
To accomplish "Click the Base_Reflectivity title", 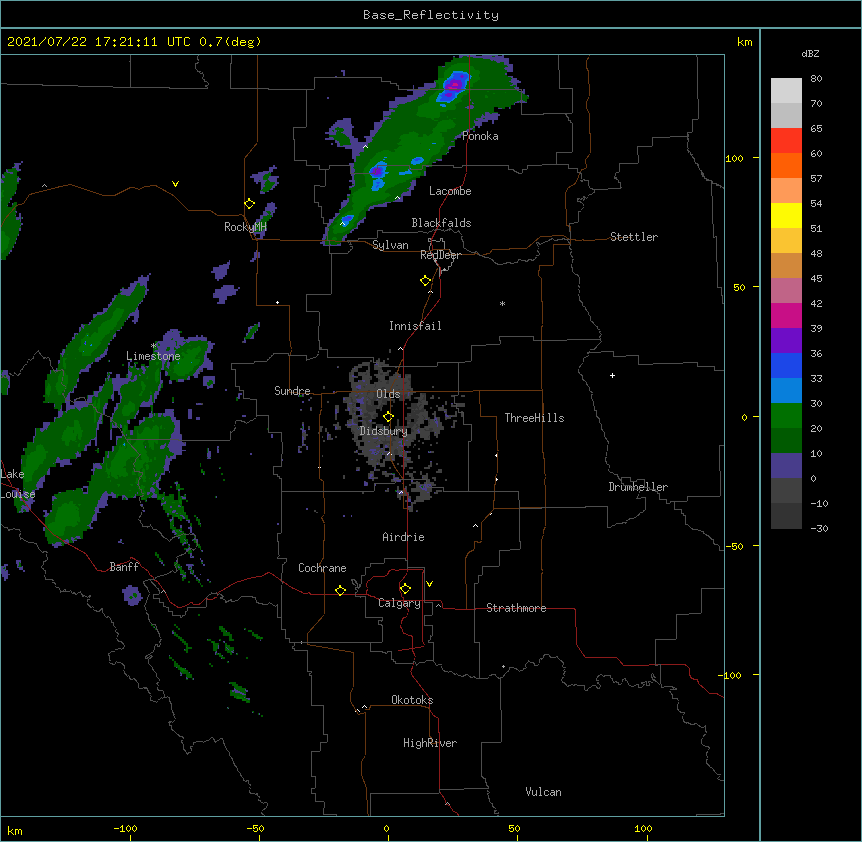I will pos(431,15).
